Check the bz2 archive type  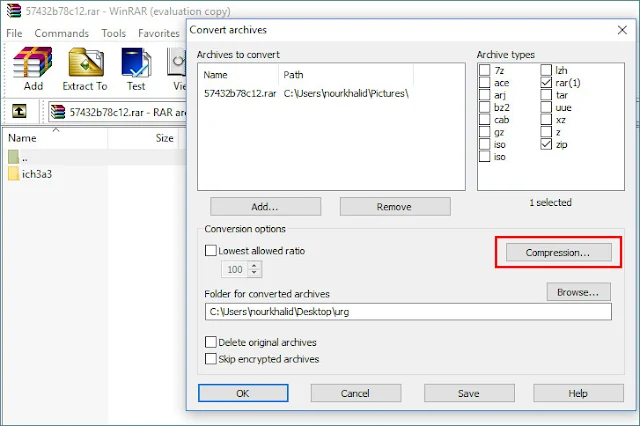[x=484, y=107]
